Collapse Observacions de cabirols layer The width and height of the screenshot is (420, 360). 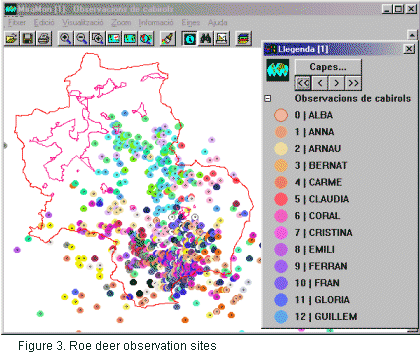click(x=268, y=99)
